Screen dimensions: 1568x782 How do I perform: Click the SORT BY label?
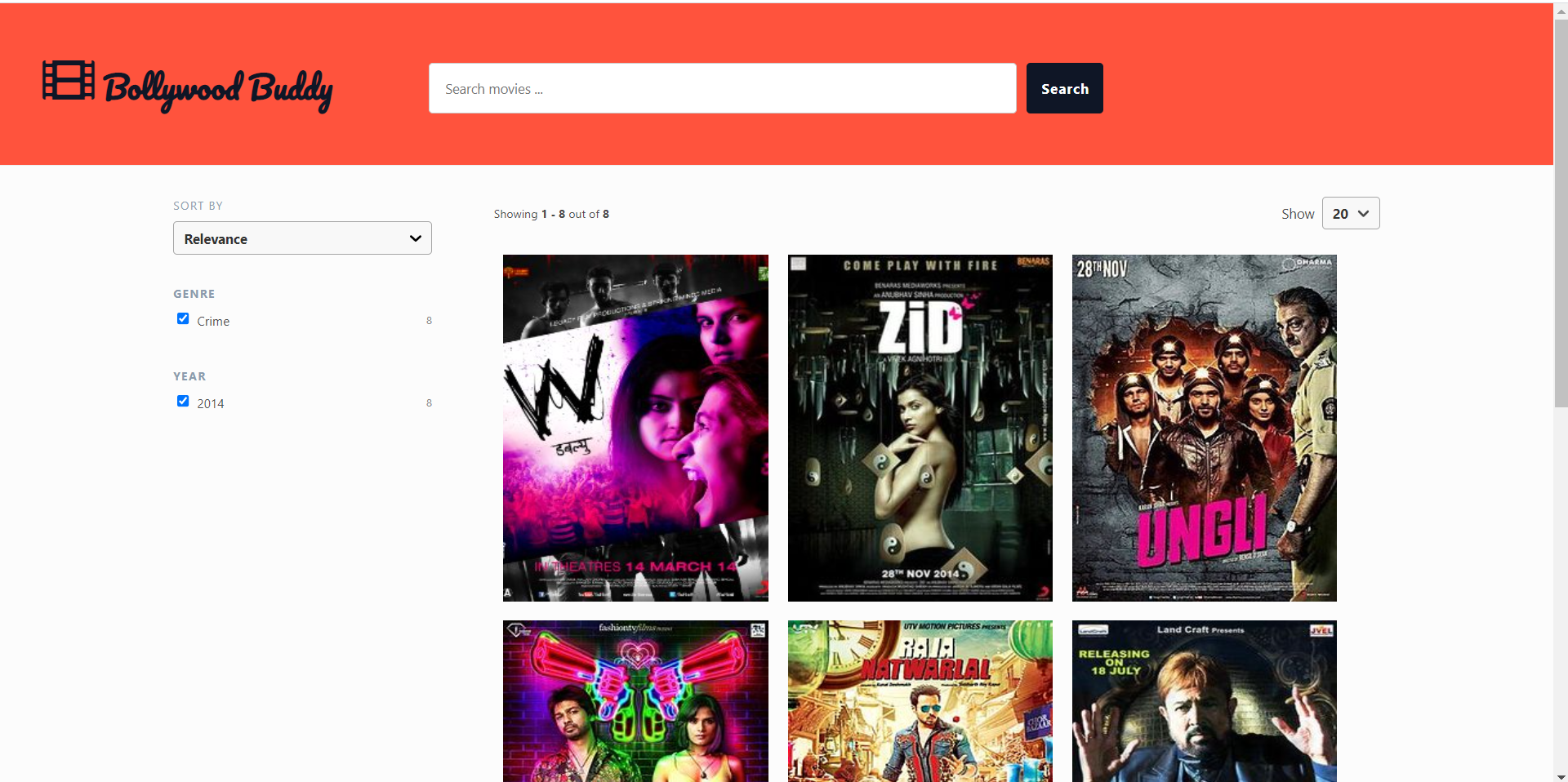coord(198,206)
